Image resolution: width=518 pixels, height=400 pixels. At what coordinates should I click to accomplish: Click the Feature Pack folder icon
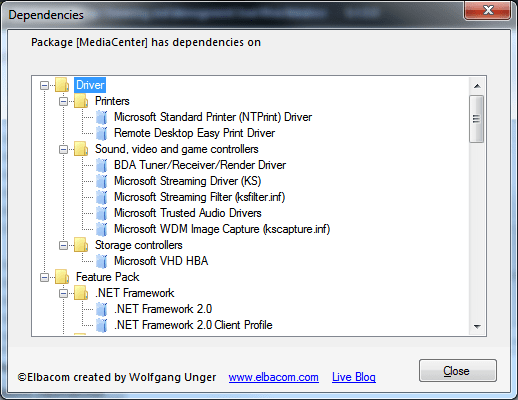click(62, 277)
